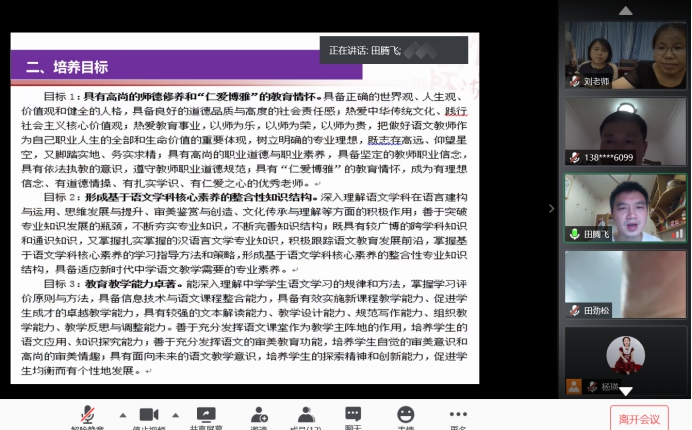This screenshot has height=430, width=692.
Task: Select 田劲松's video thumbnail
Action: click(624, 284)
